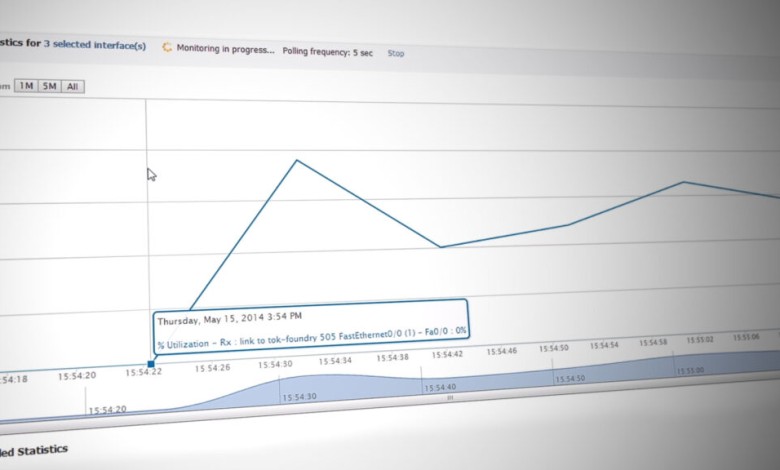Screen dimensions: 780x470
Task: Click the chart second peak above 15:55:02
Action: click(x=684, y=182)
